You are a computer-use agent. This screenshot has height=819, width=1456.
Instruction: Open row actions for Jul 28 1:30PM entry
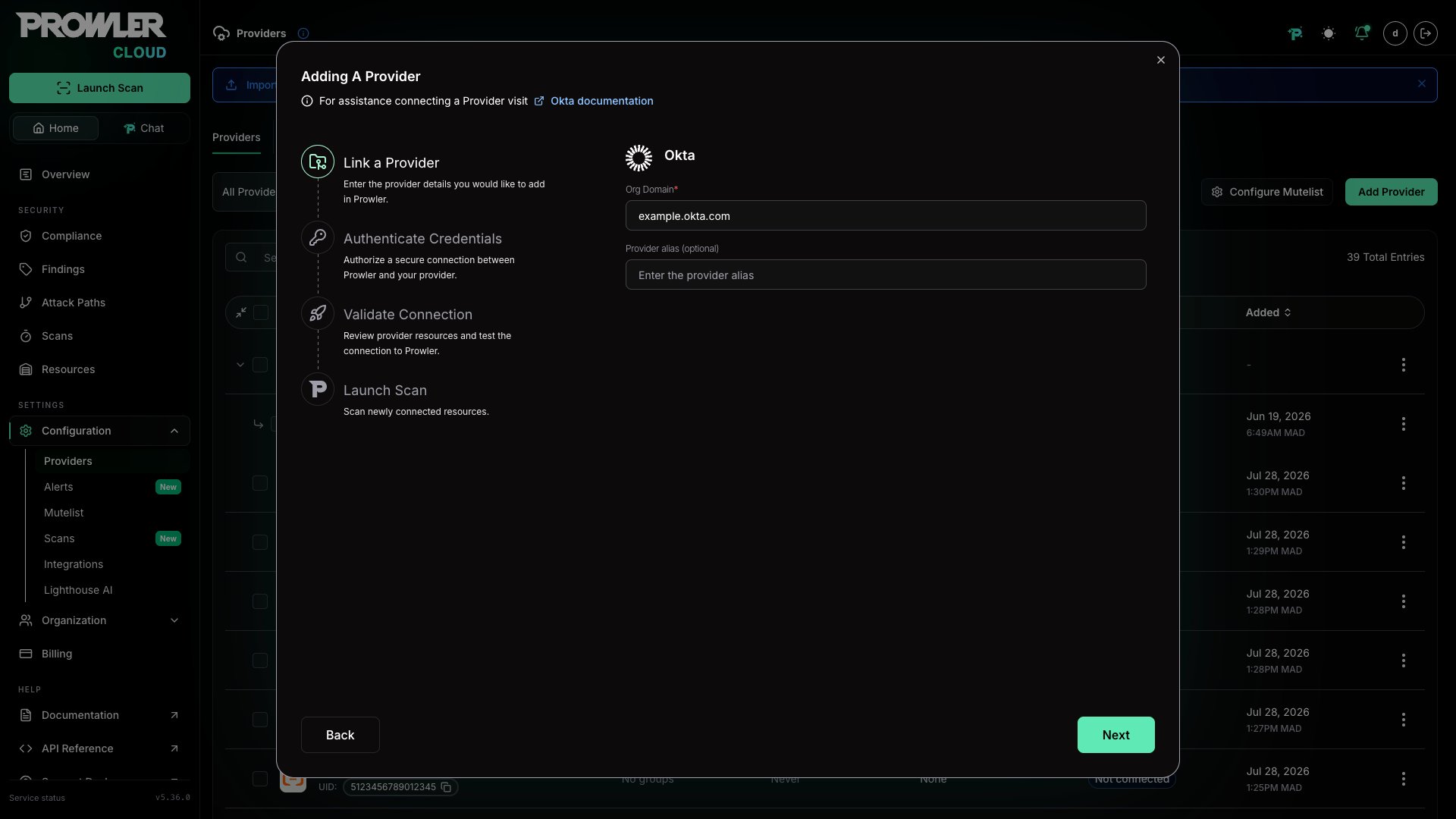1404,483
